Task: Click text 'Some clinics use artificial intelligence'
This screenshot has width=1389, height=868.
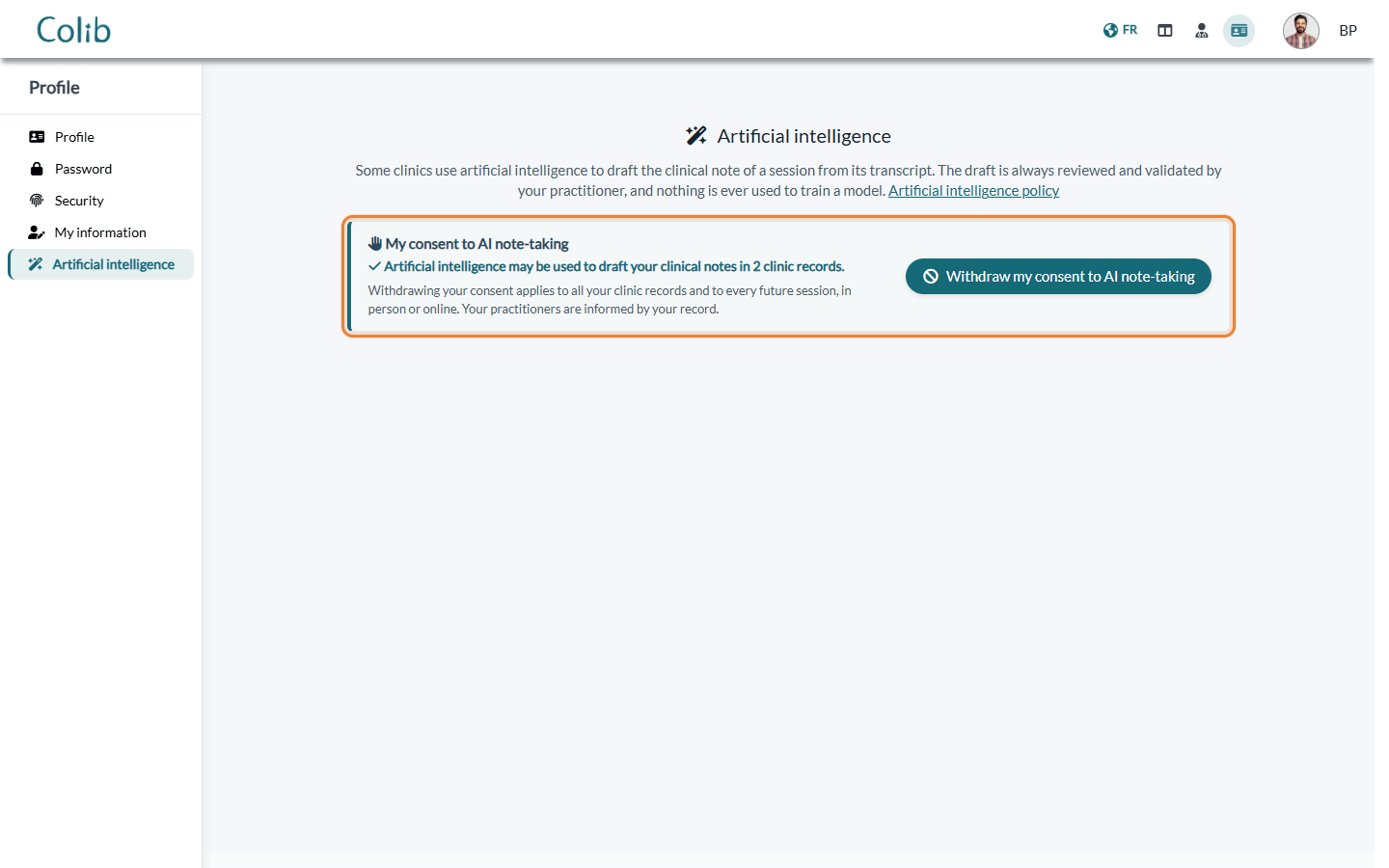Action: pos(472,171)
